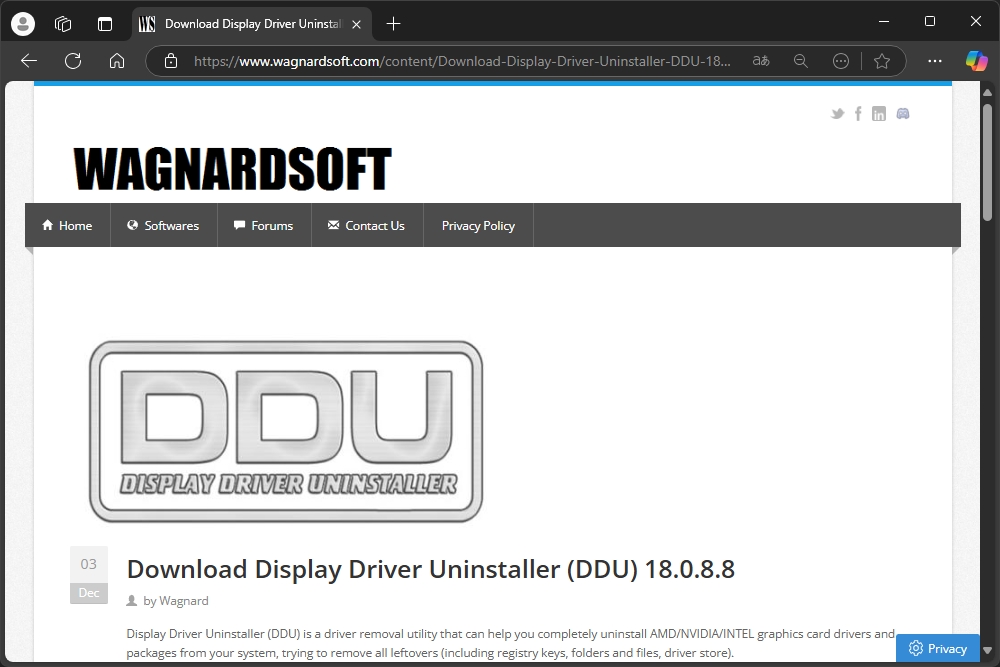Open the Contact Us page

(367, 226)
